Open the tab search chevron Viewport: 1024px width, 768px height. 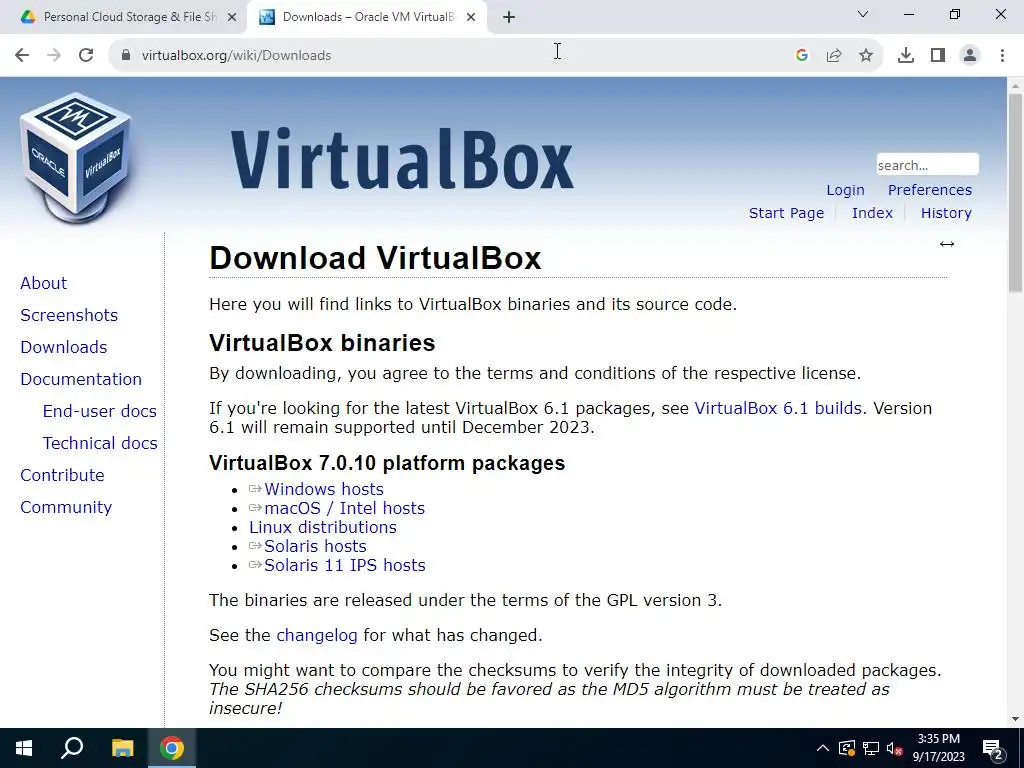click(x=863, y=14)
